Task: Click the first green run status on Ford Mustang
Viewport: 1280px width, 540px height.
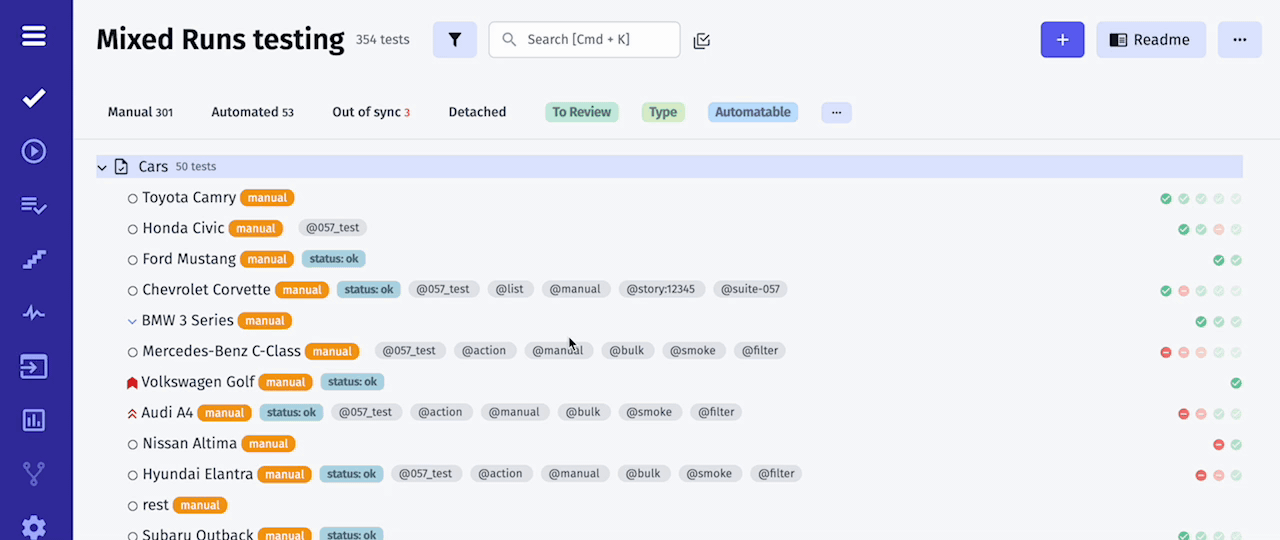Action: point(1218,260)
